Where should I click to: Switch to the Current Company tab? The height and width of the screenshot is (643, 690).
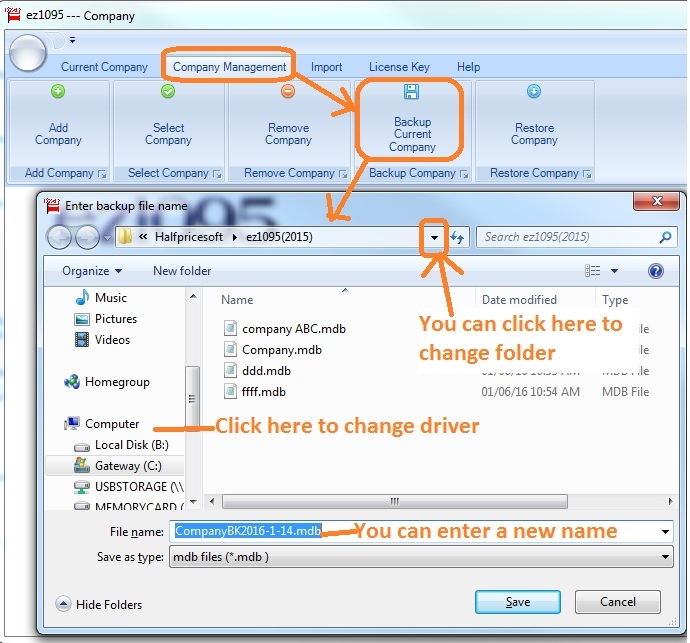pos(104,67)
